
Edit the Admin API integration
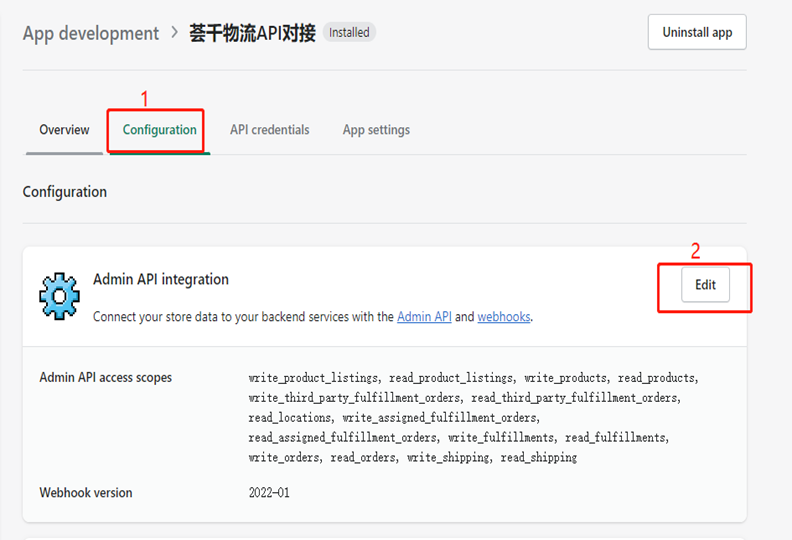[705, 285]
